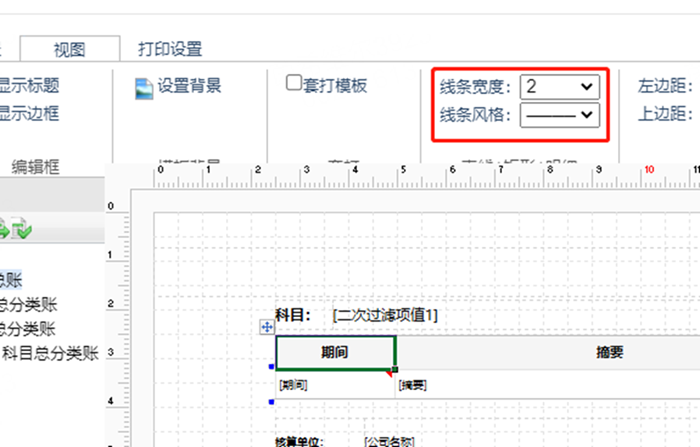The width and height of the screenshot is (700, 447).
Task: Click the 设置背景 picture icon
Action: [x=144, y=88]
